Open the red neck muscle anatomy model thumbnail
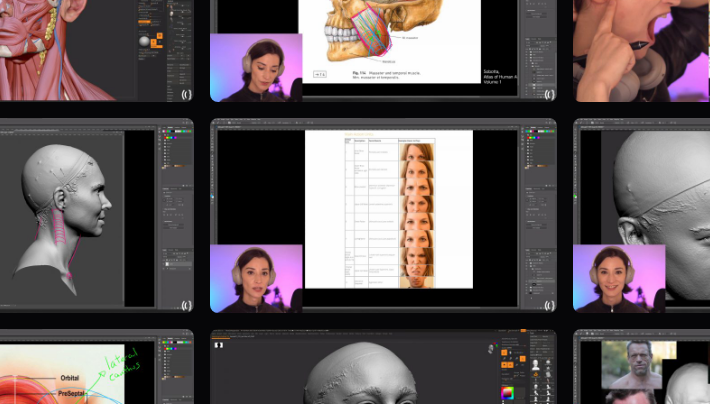This screenshot has width=710, height=404. (x=97, y=50)
